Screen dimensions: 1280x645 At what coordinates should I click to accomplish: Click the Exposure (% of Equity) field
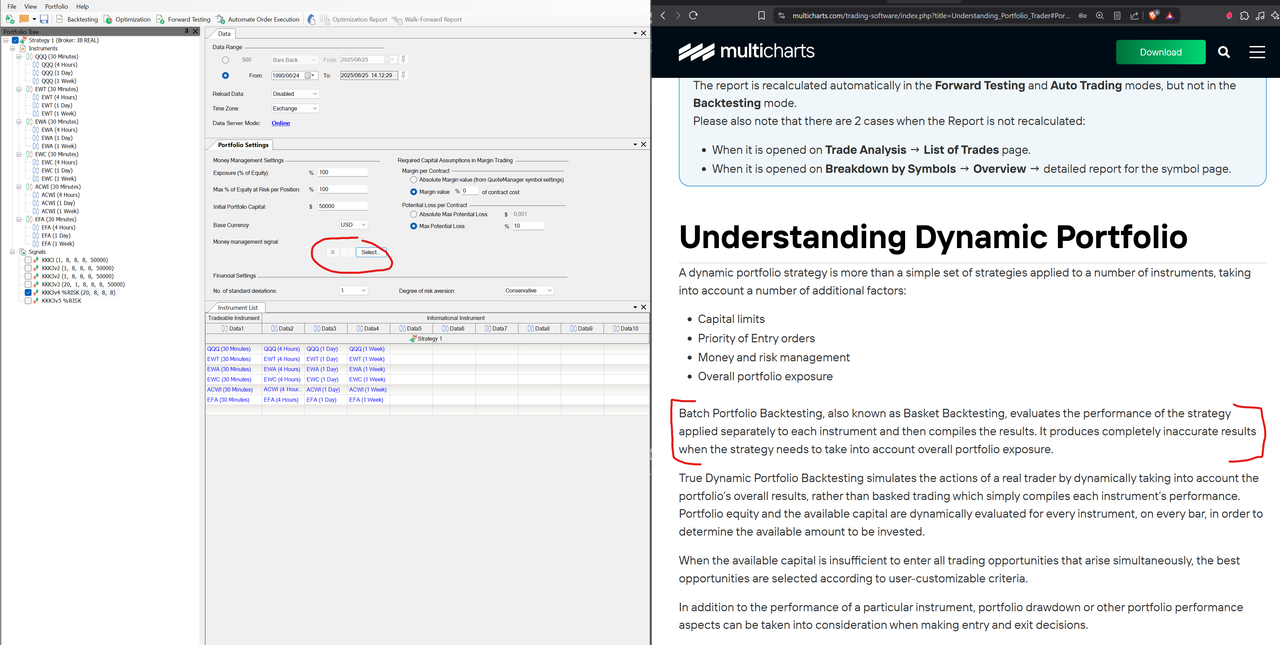[x=342, y=172]
